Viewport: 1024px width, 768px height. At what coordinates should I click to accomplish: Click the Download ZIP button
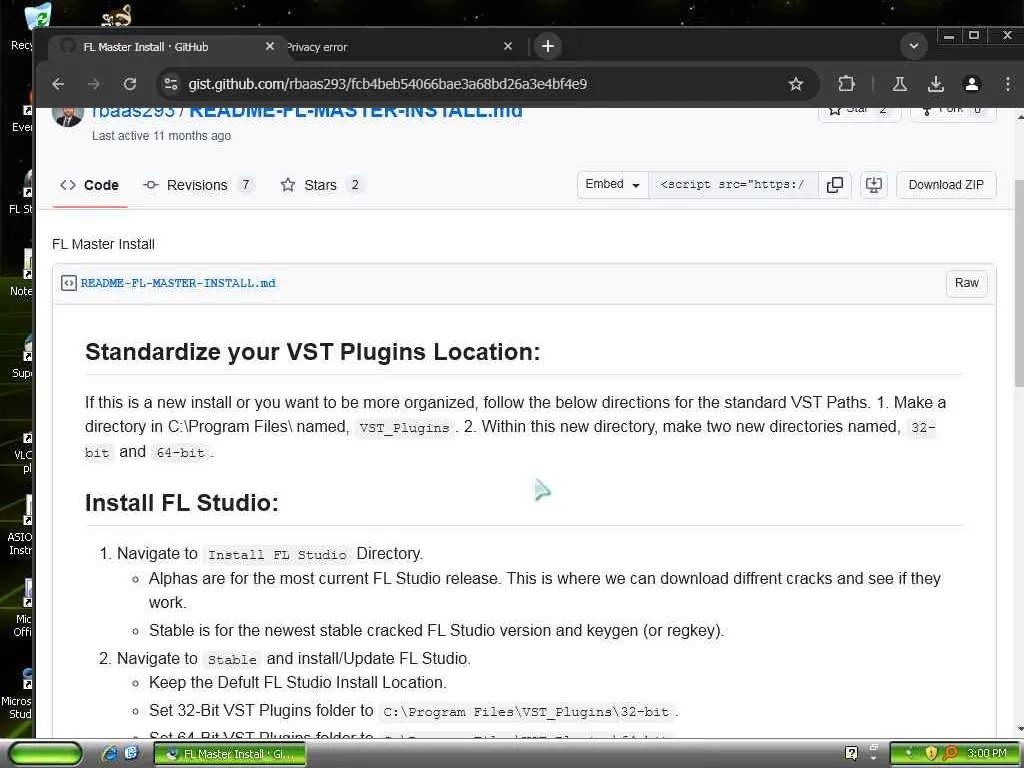[946, 185]
